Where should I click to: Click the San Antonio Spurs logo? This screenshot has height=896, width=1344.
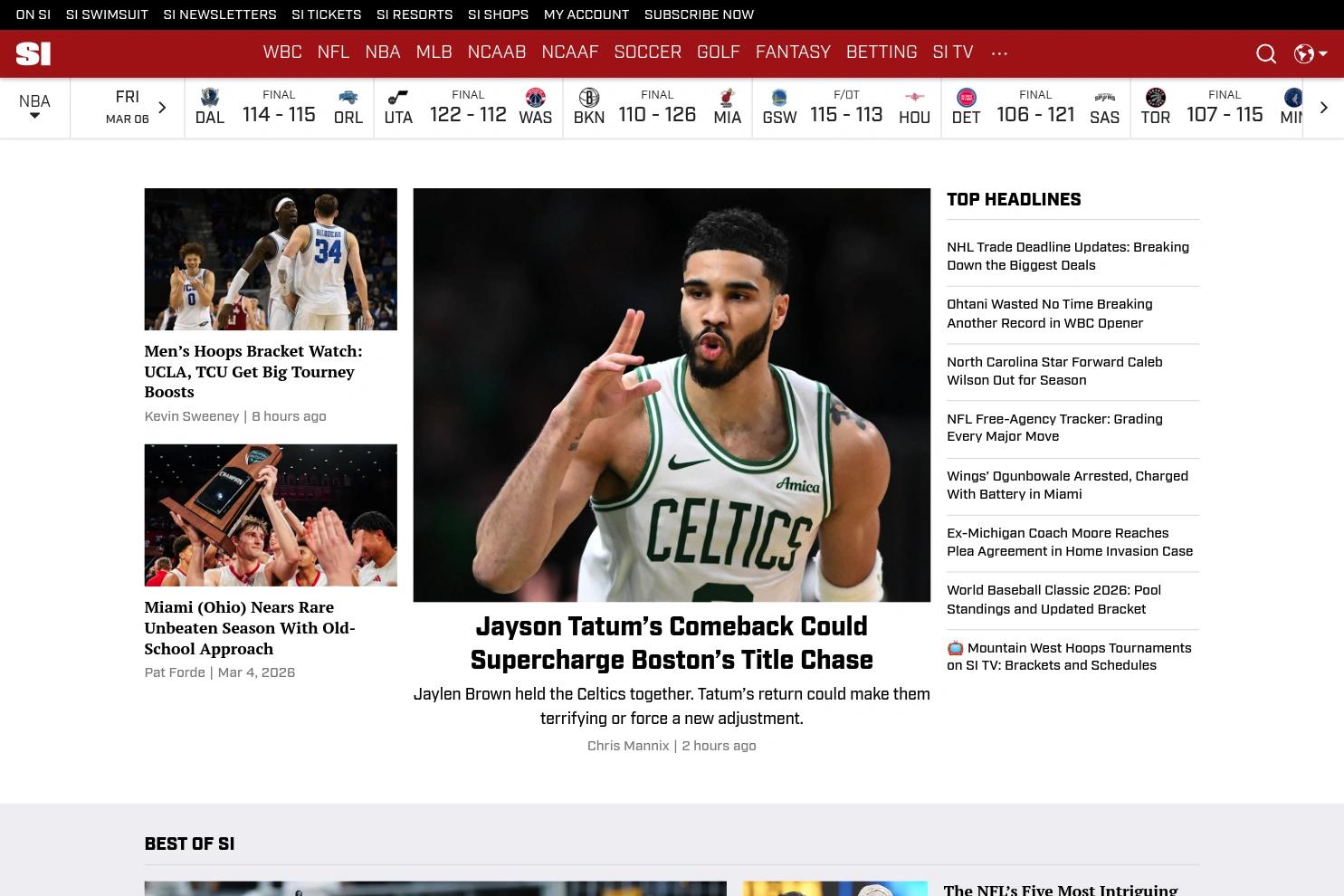coord(1105,97)
